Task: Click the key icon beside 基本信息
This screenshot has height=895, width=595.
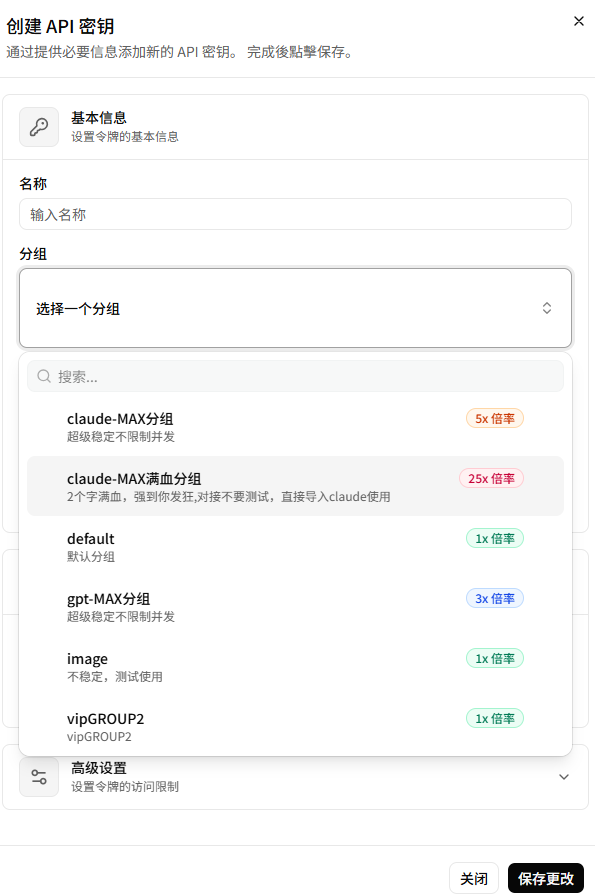Action: pyautogui.click(x=39, y=127)
